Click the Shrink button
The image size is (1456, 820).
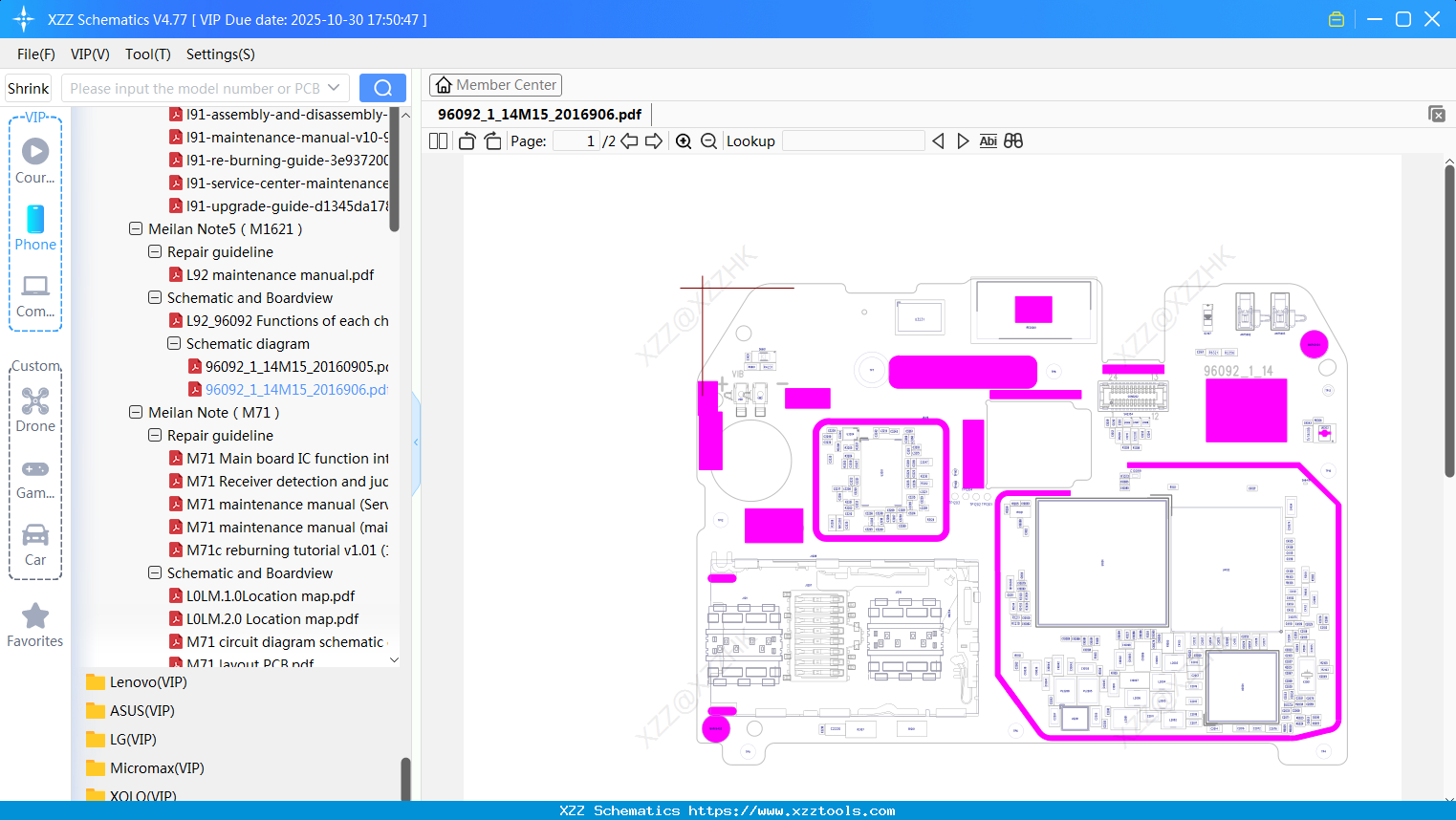click(x=29, y=88)
